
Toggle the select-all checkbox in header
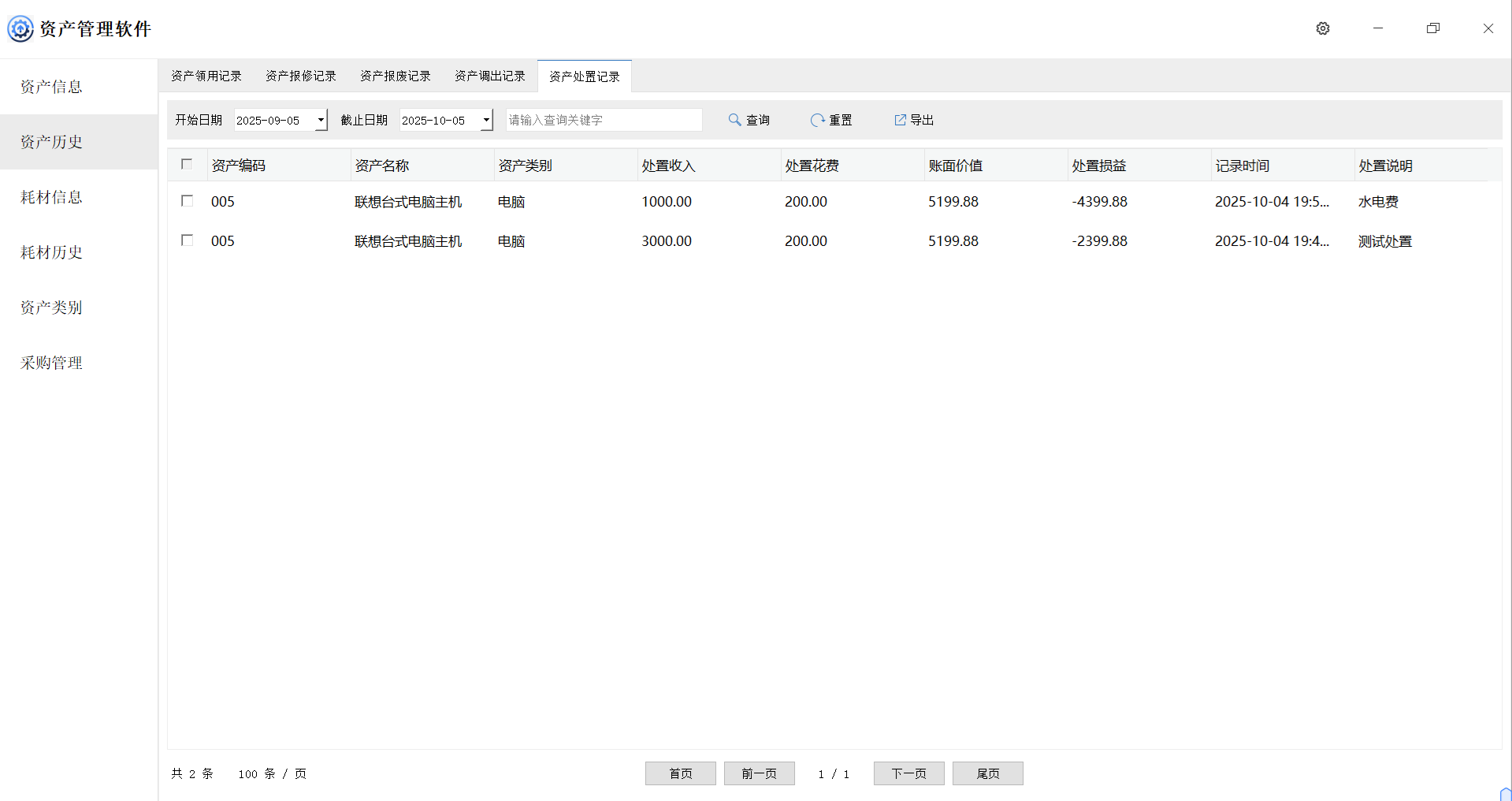(187, 164)
